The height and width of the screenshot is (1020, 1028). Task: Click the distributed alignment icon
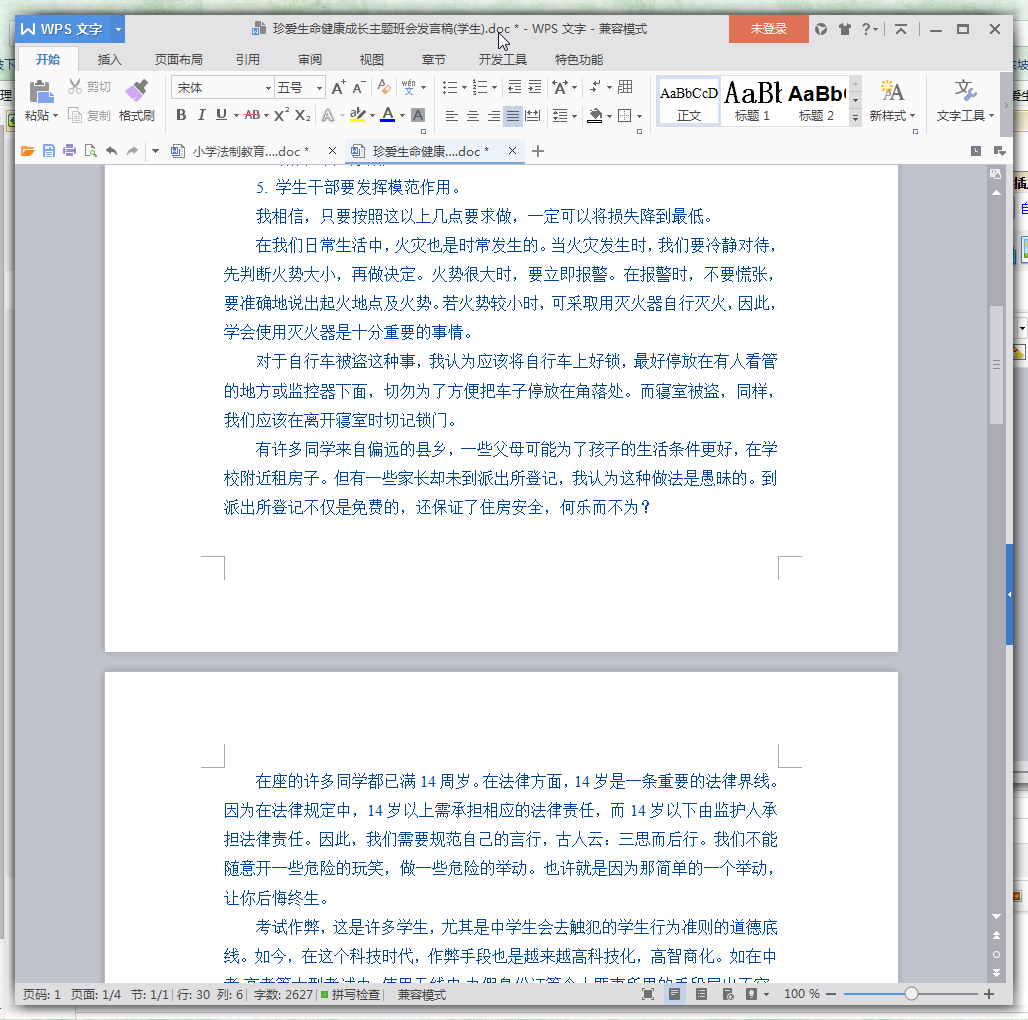tap(533, 116)
